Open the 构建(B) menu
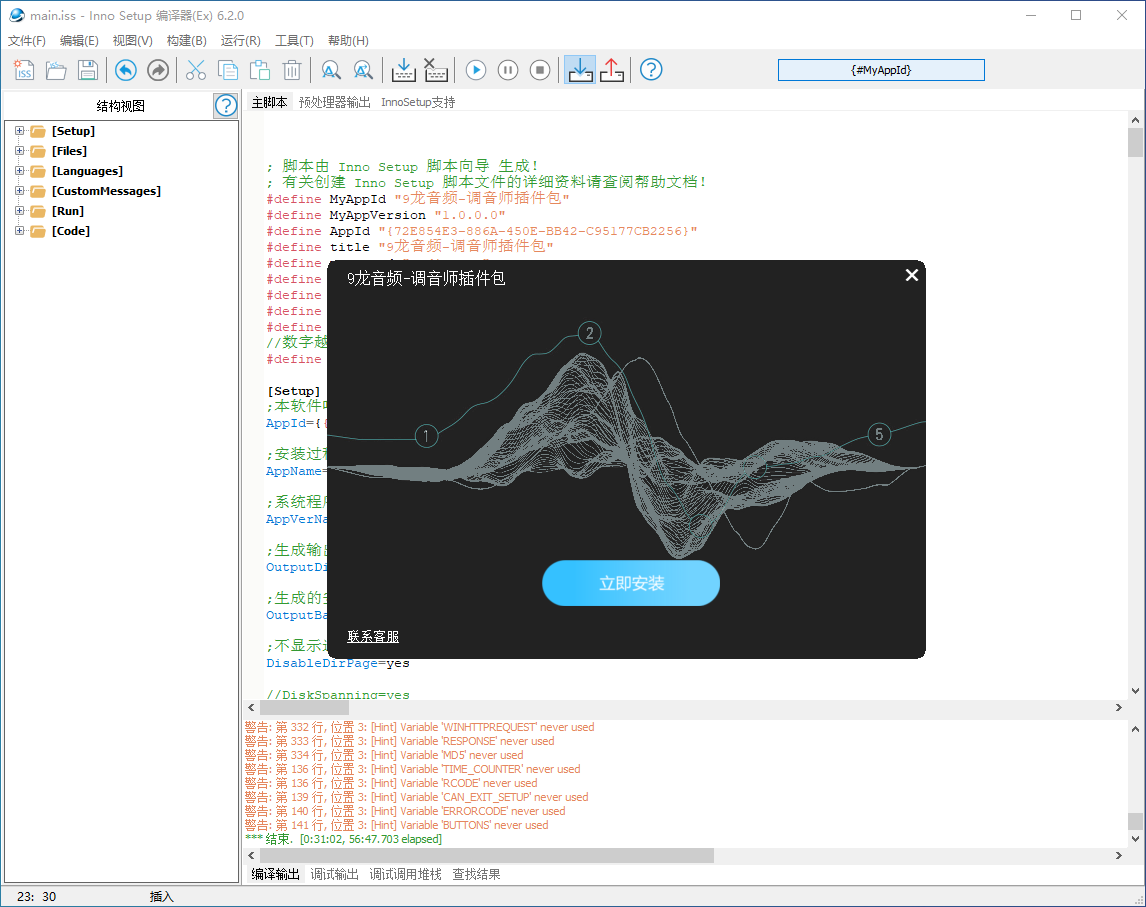 [x=186, y=41]
